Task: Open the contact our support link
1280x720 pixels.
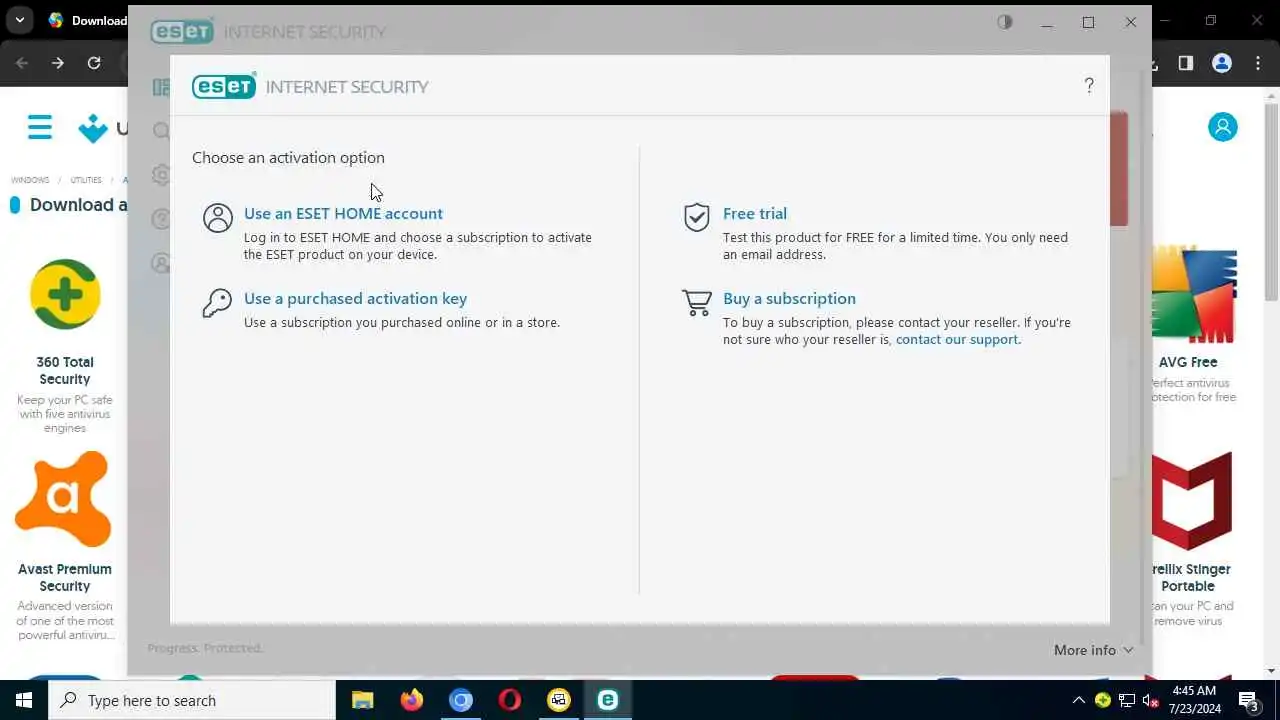Action: [956, 339]
